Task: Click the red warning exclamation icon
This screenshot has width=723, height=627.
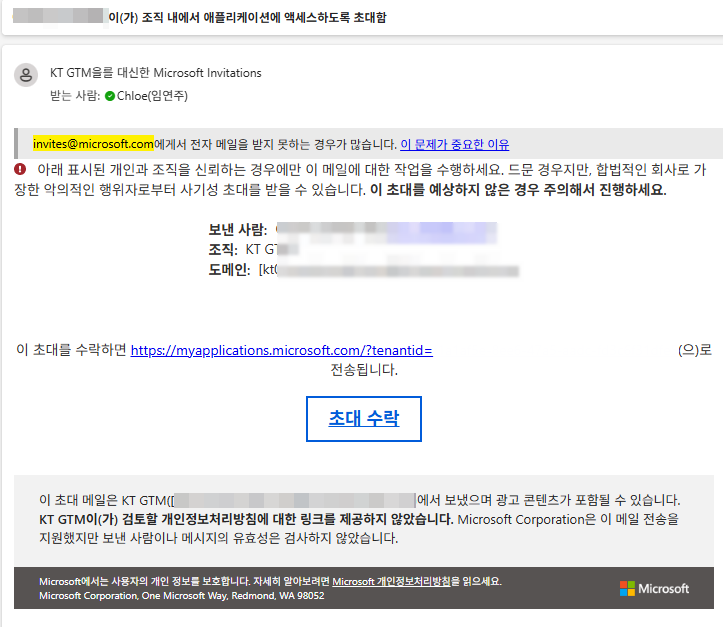Action: (20, 169)
